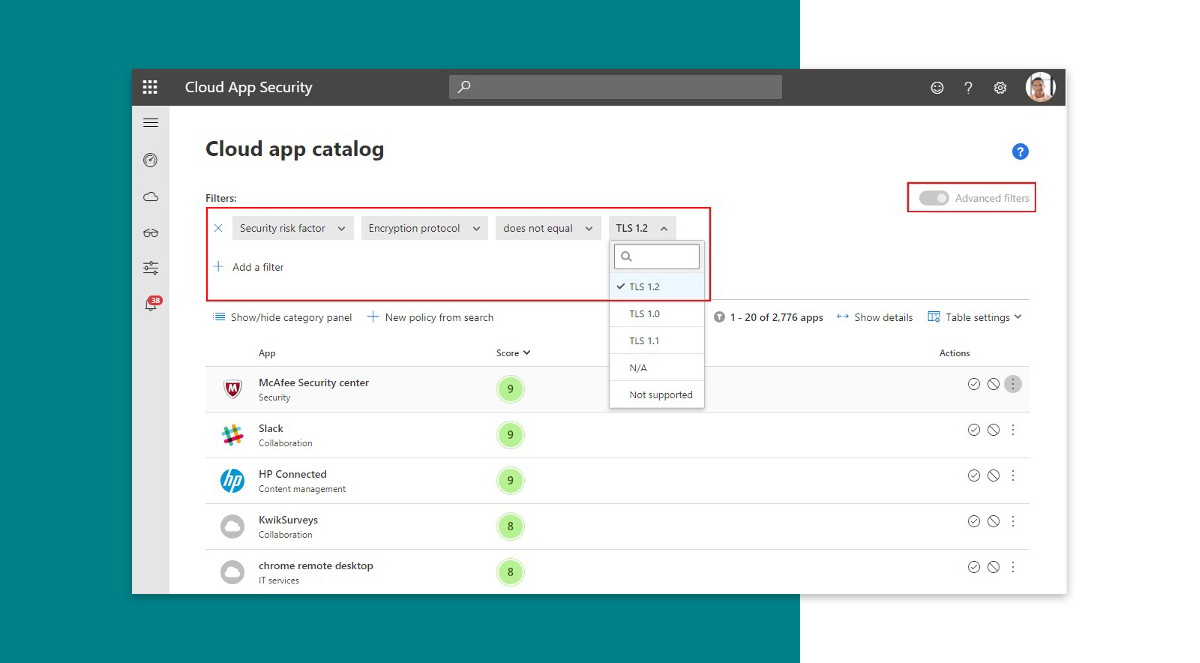Select N/A from the list
This screenshot has height=663, width=1200.
[657, 368]
